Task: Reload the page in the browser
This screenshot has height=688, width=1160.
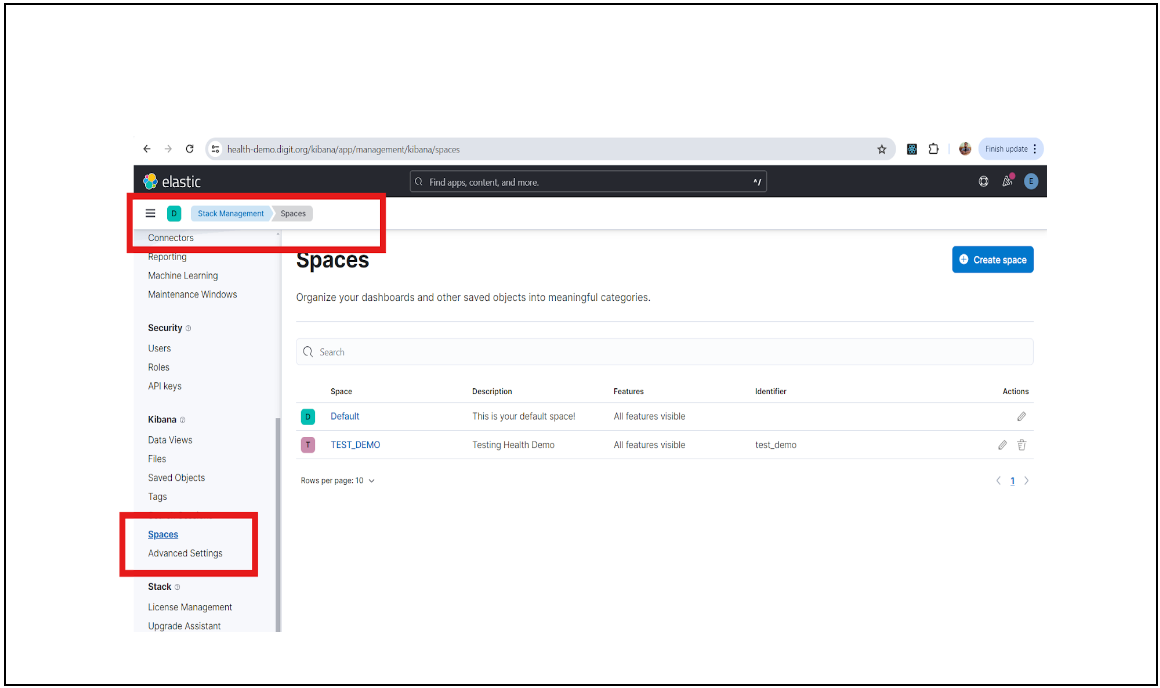Action: click(190, 149)
